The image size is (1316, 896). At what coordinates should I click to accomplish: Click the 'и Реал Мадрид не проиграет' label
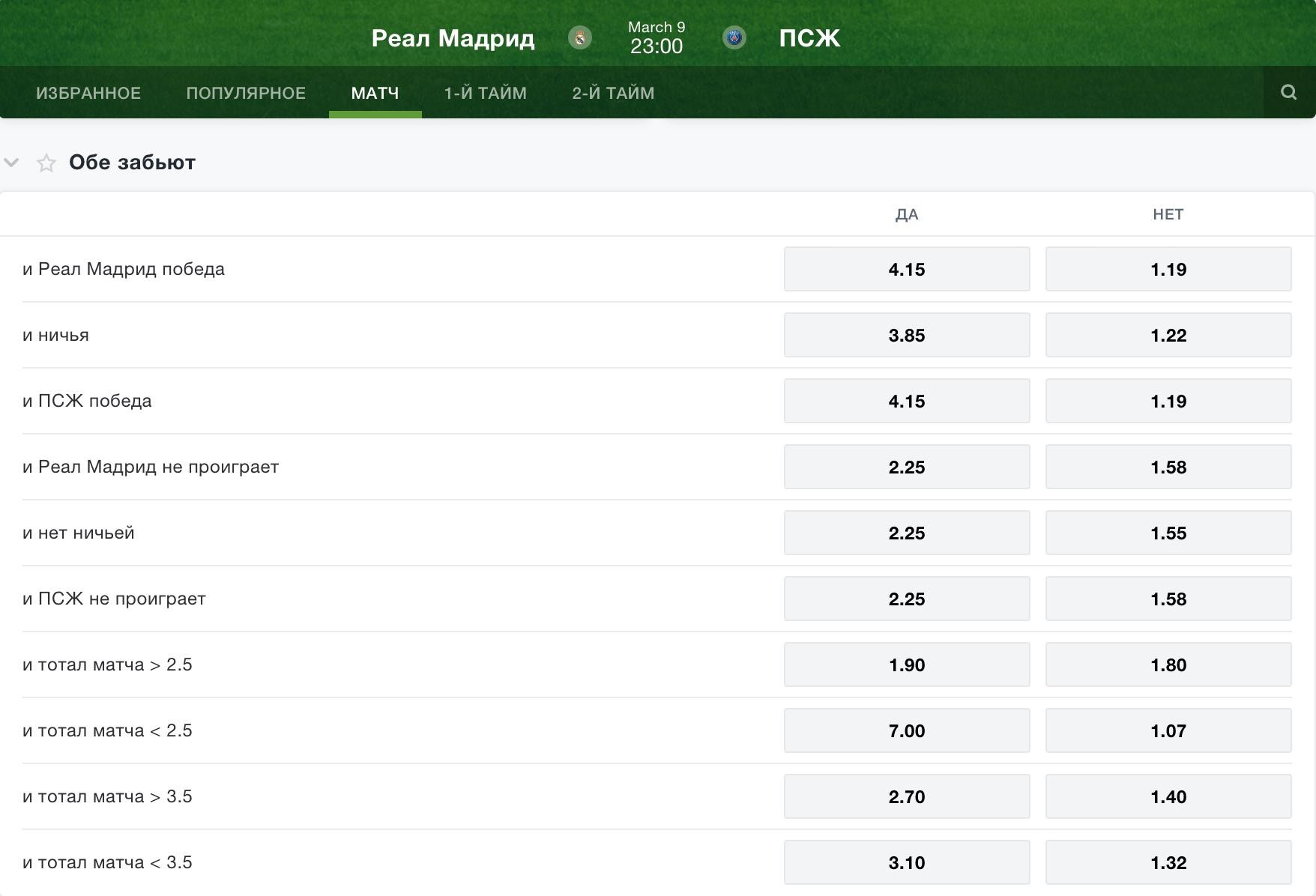(x=151, y=467)
